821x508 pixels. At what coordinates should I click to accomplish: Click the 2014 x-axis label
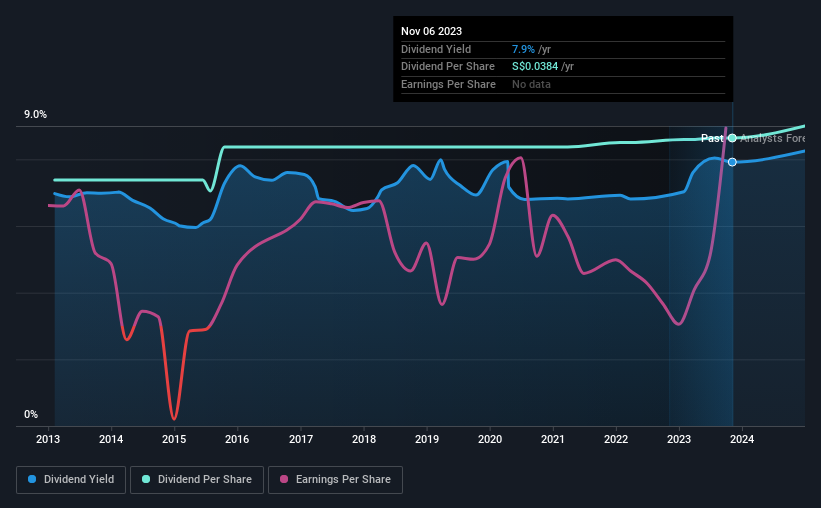point(111,439)
